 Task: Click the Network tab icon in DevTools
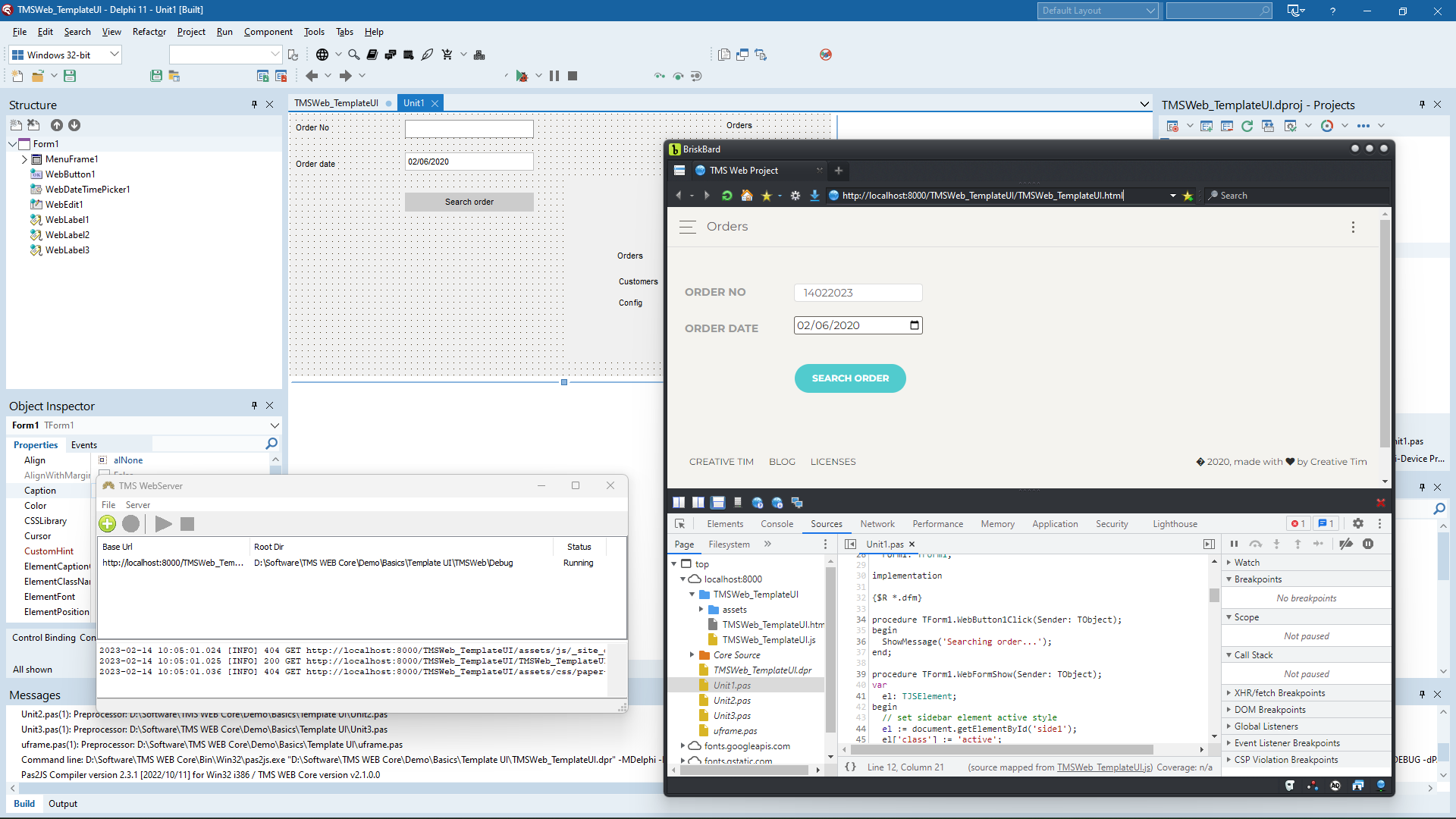tap(877, 523)
